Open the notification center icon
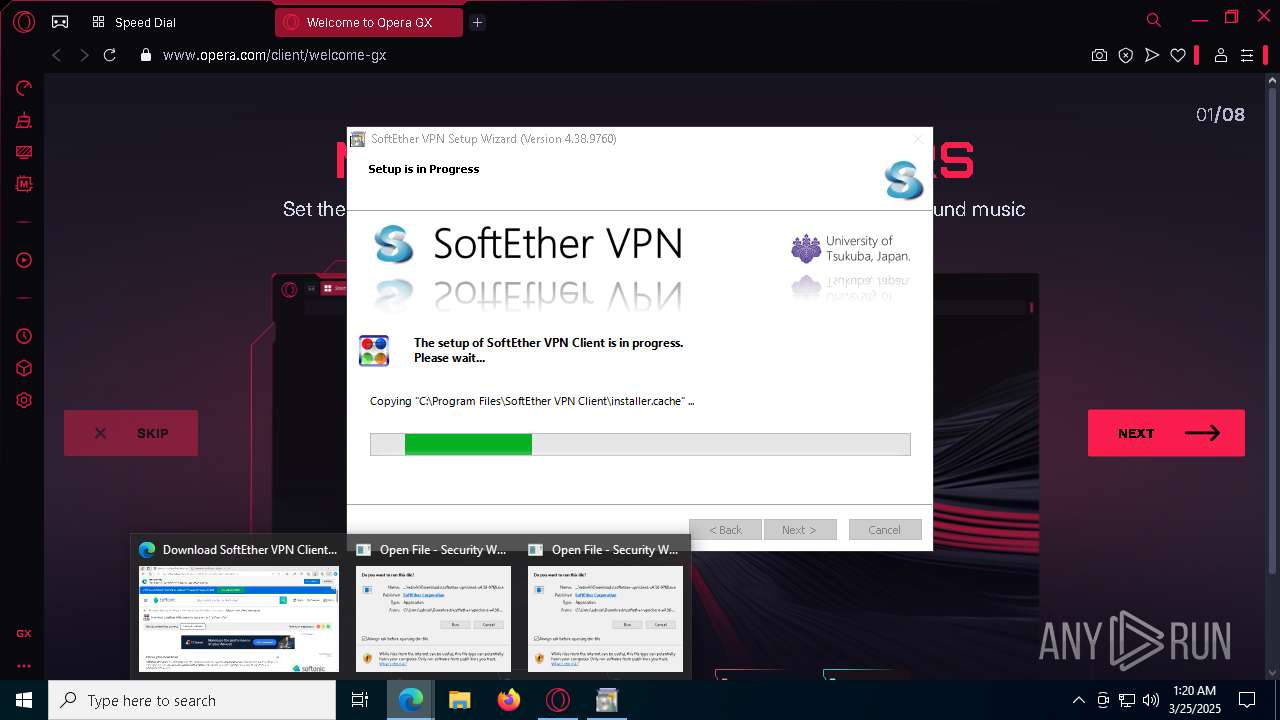This screenshot has width=1280, height=720. coord(1247,700)
